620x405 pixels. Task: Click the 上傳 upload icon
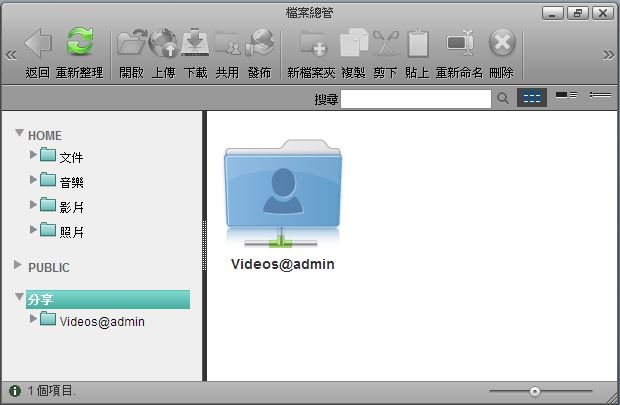(163, 44)
